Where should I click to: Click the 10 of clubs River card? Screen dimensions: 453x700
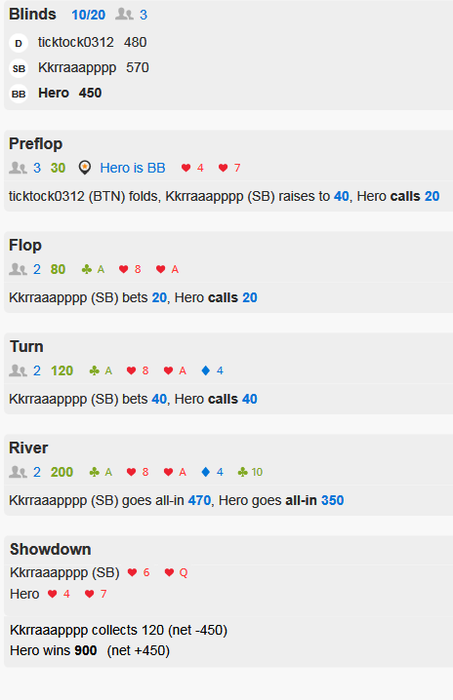(x=250, y=472)
